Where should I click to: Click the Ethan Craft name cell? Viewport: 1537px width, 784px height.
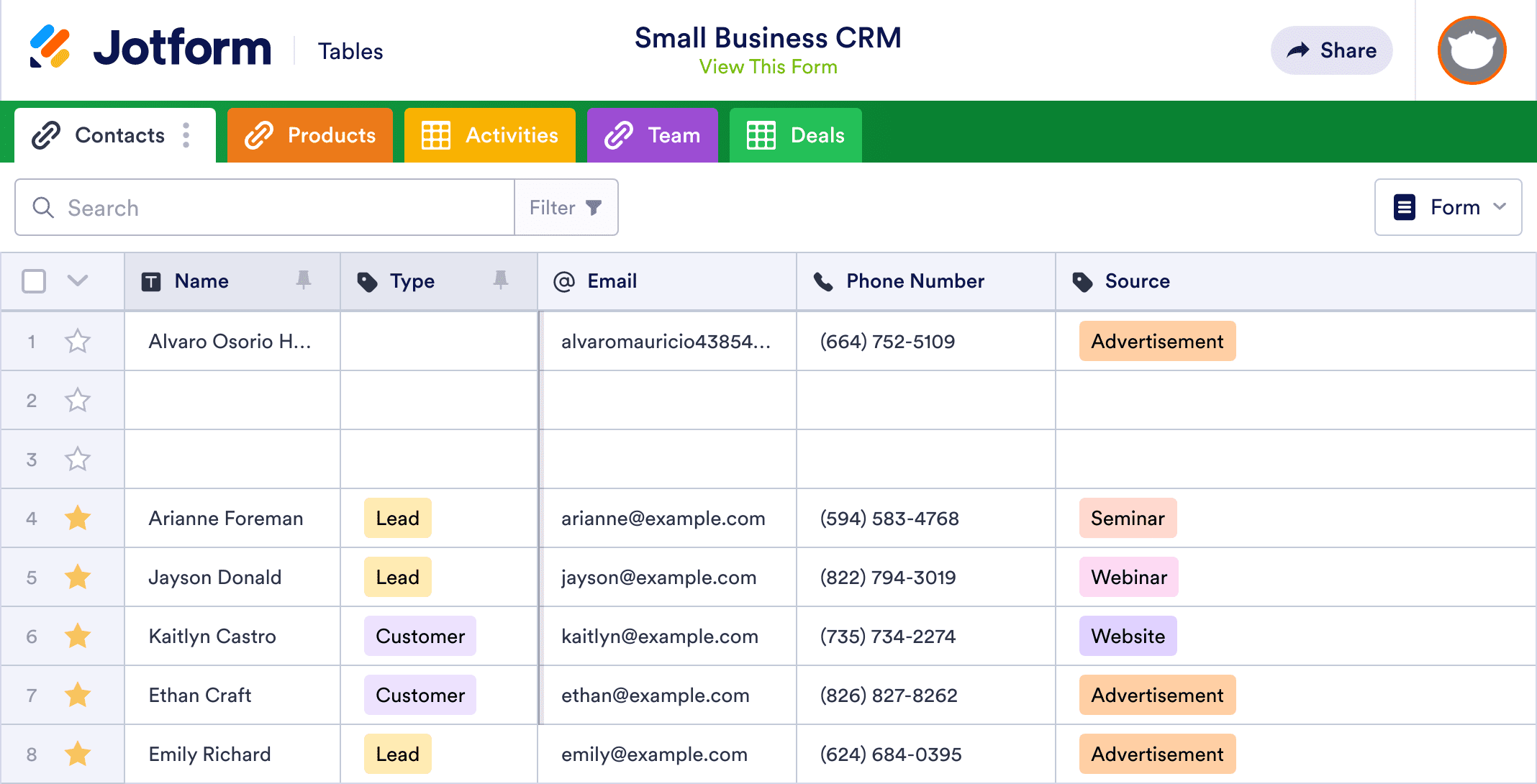232,695
